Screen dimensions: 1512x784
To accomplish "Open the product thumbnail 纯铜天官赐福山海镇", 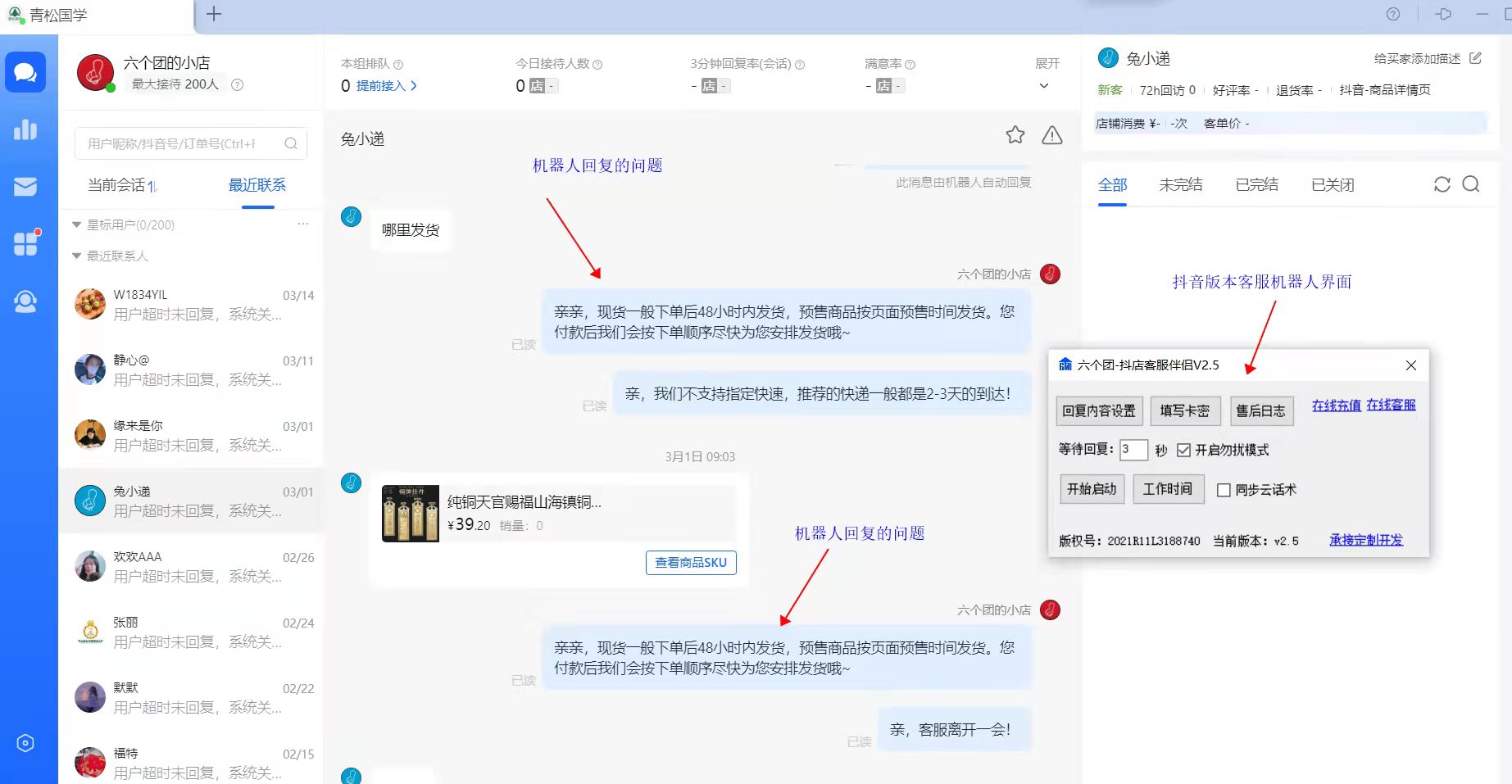I will [x=410, y=514].
